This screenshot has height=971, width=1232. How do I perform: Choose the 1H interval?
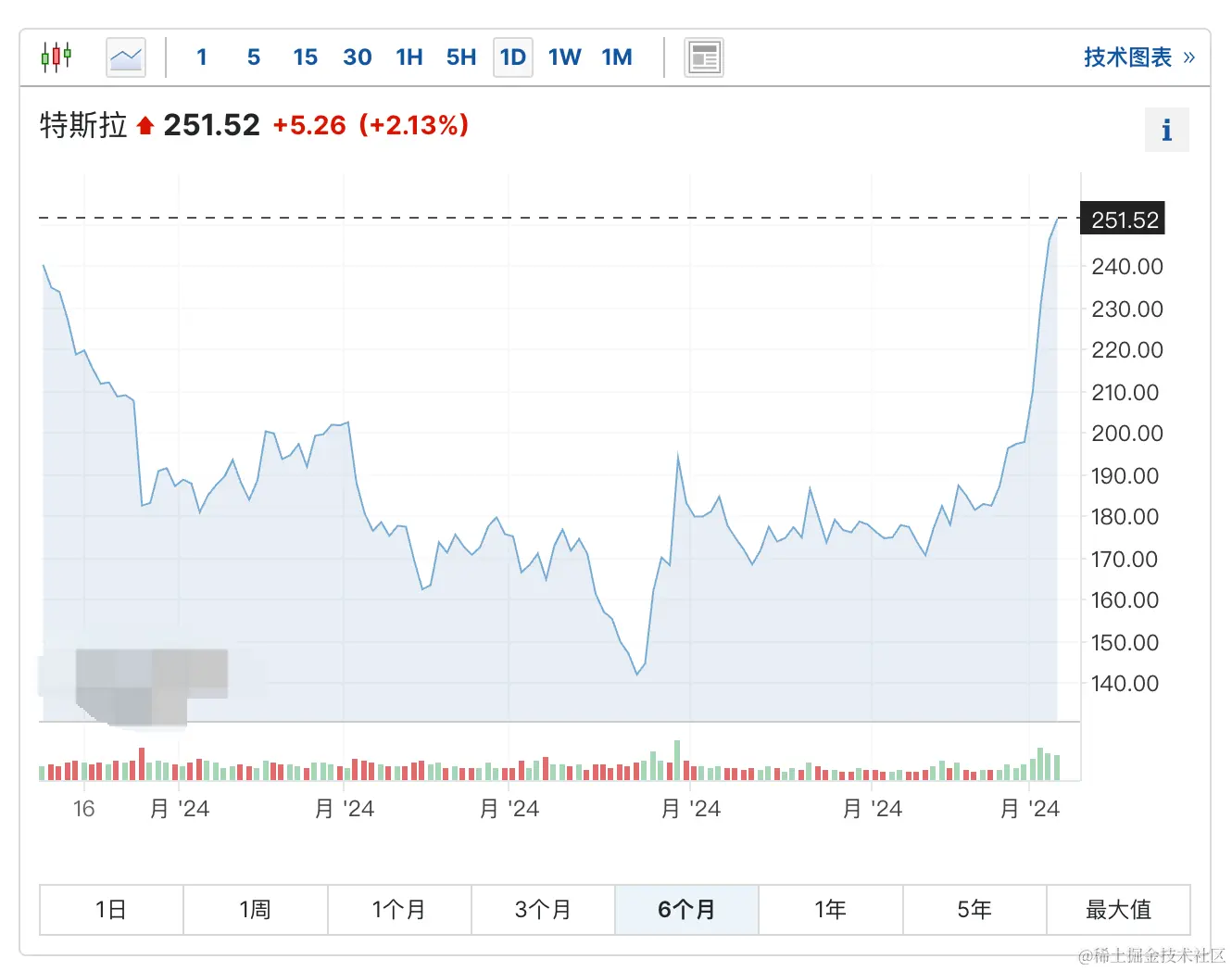(x=409, y=57)
